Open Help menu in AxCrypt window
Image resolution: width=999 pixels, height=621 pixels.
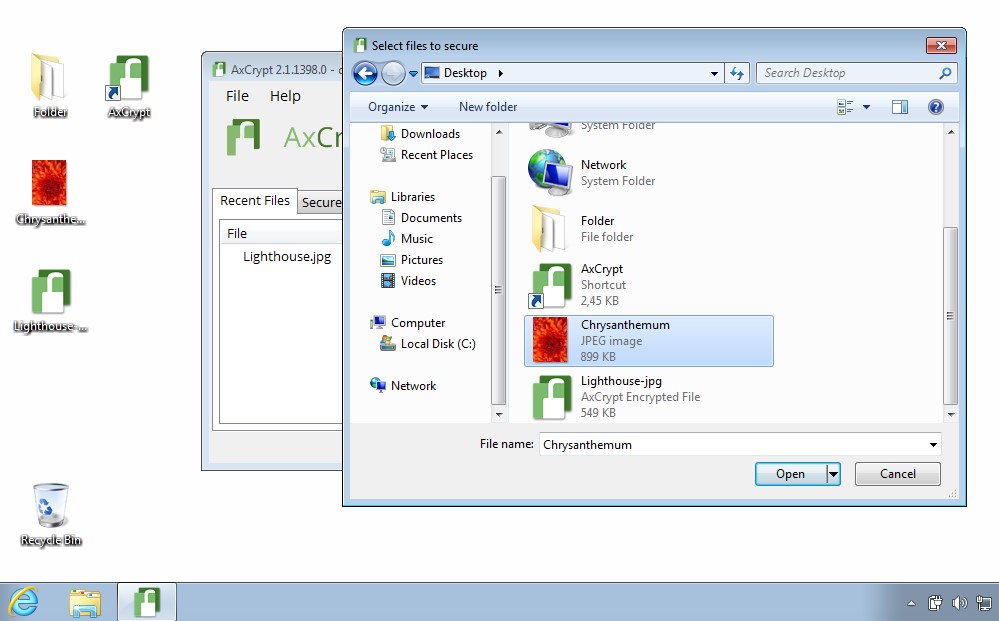(285, 96)
